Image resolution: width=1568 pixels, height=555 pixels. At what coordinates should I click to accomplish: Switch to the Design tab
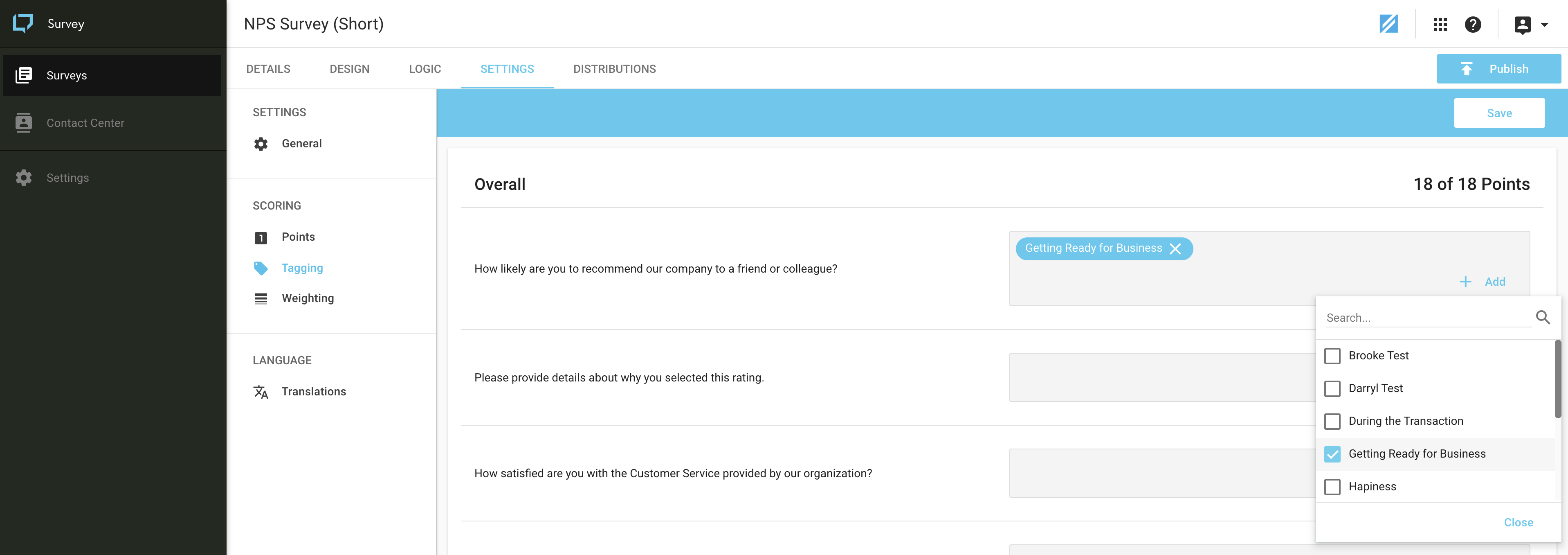click(349, 69)
